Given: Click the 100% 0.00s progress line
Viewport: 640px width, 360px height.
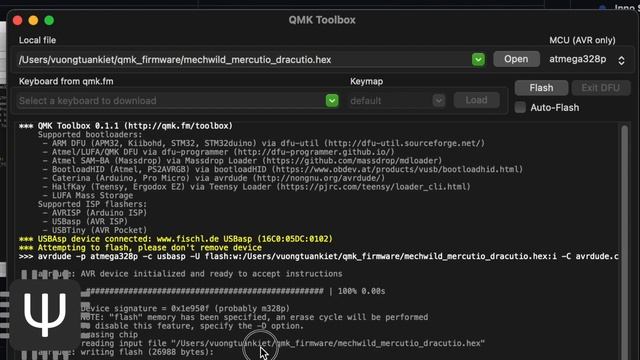Looking at the screenshot, I should 236,291.
